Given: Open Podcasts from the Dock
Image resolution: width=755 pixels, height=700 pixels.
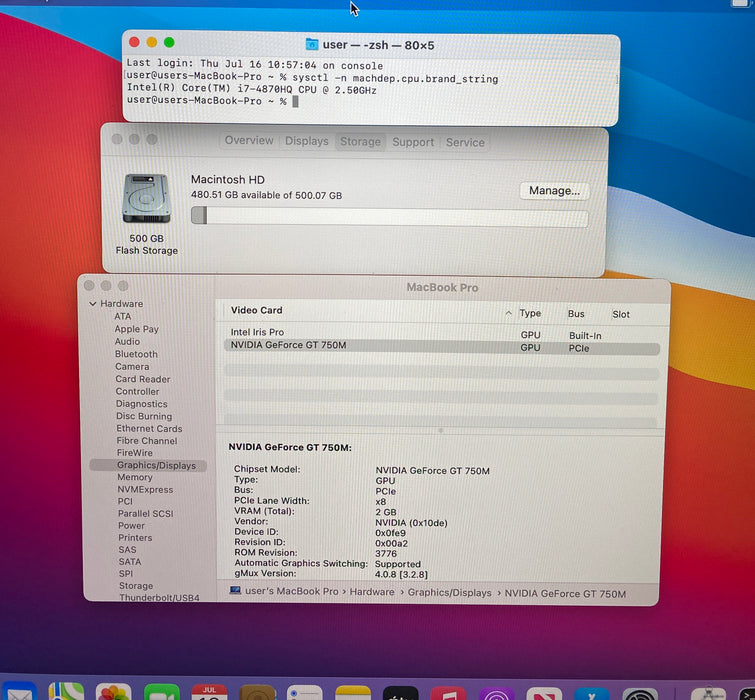Looking at the screenshot, I should pos(496,694).
